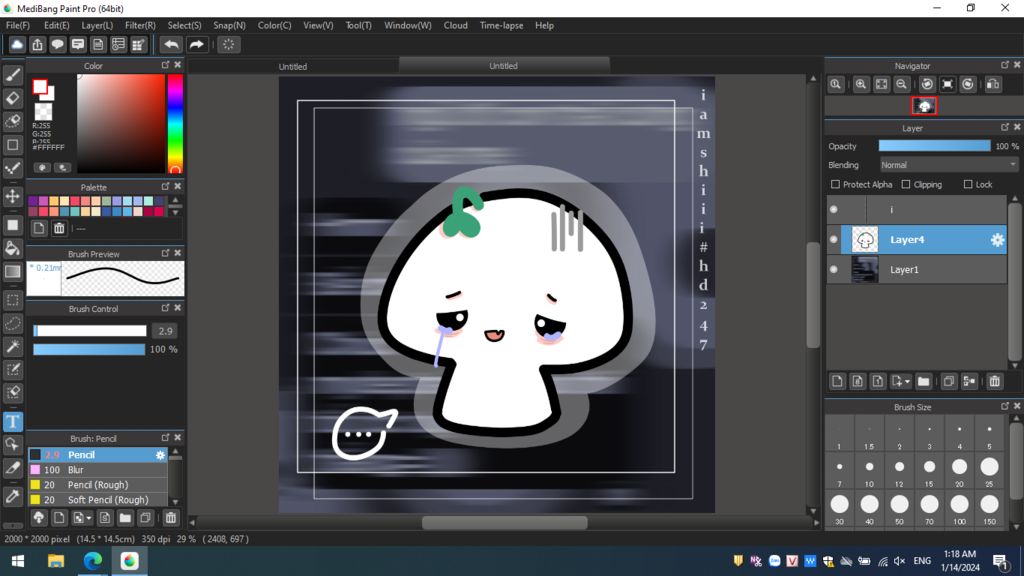Open the Time-lapse menu
This screenshot has width=1024, height=576.
(501, 25)
